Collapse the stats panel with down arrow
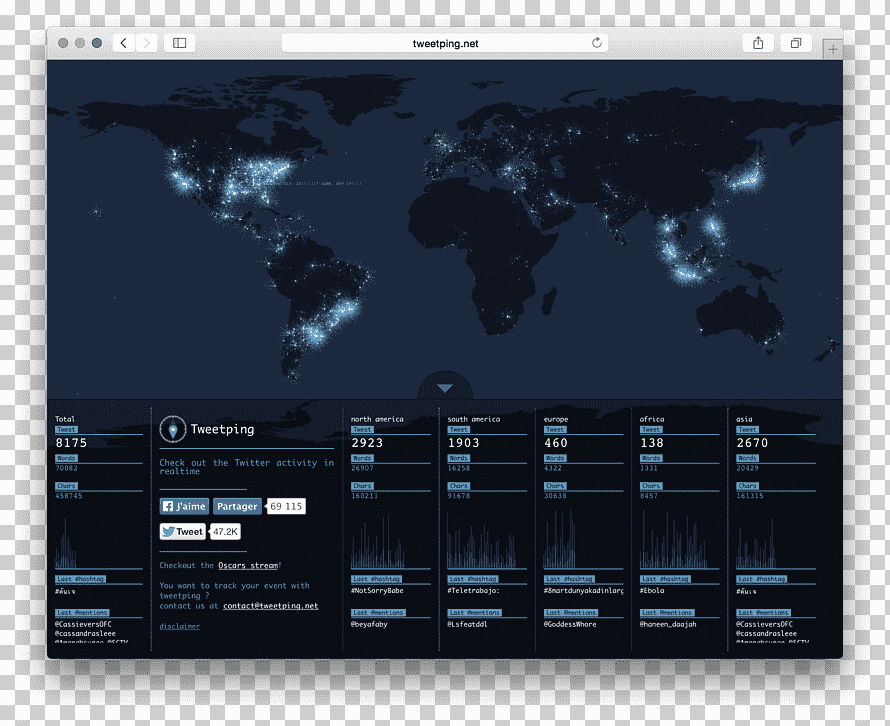 click(445, 388)
